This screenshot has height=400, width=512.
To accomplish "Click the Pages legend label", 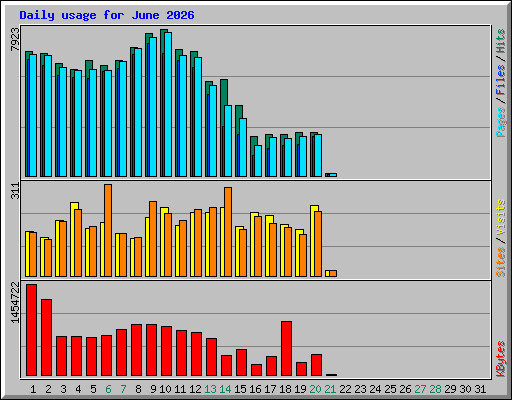I will [500, 122].
